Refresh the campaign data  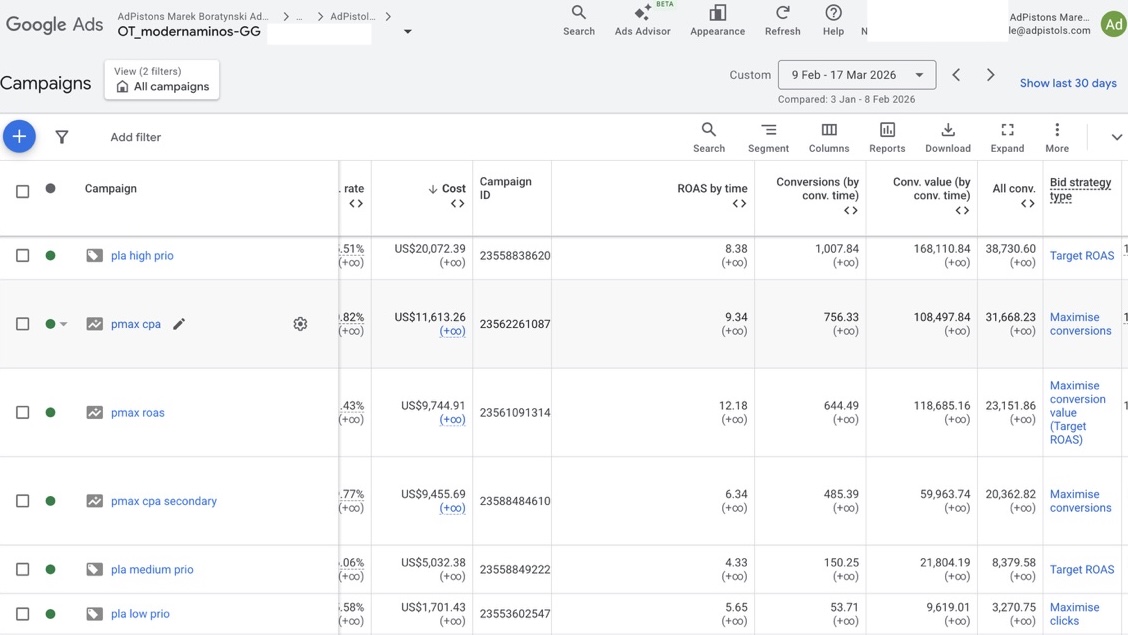[783, 20]
